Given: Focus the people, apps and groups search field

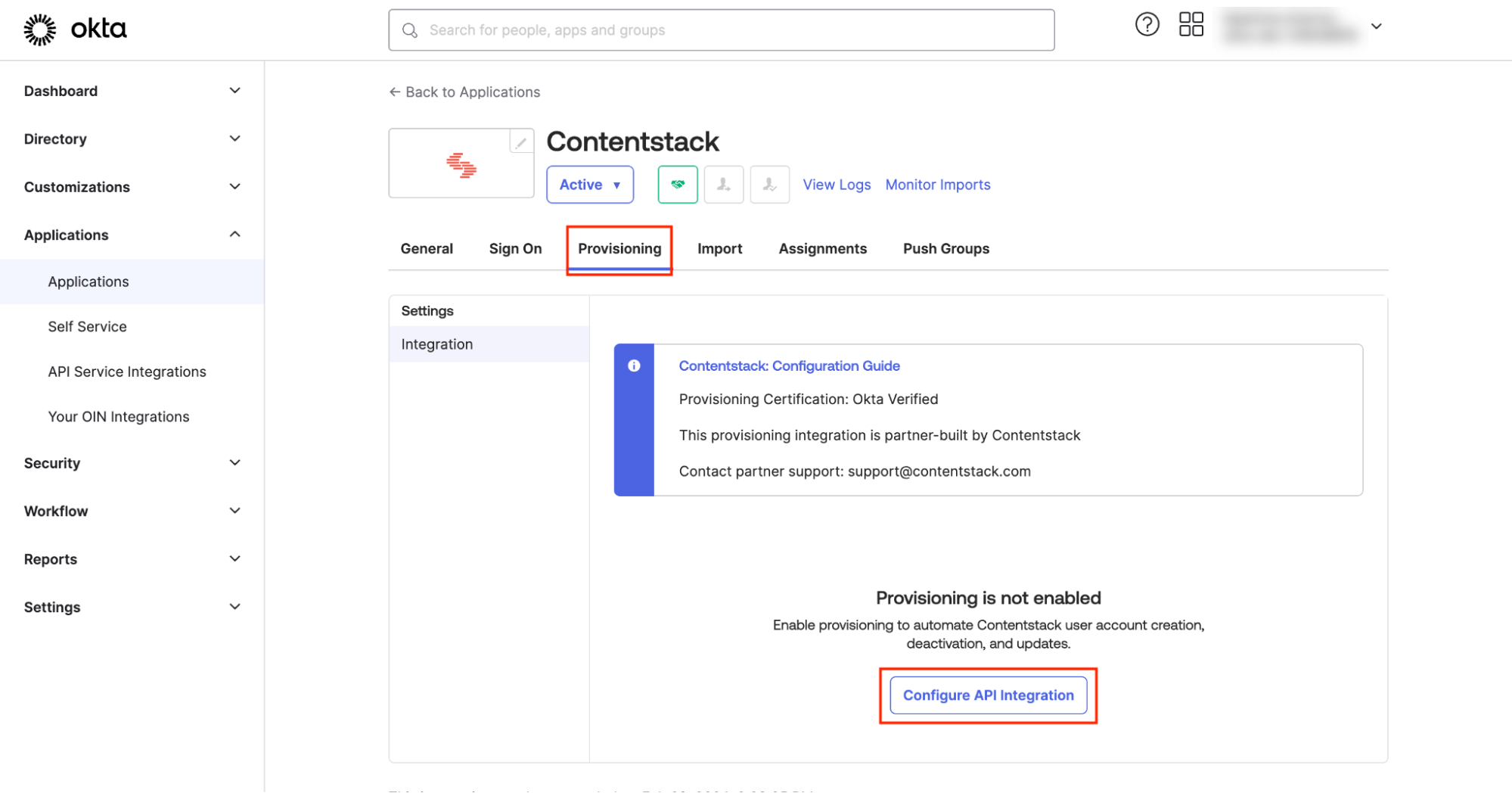Looking at the screenshot, I should pos(721,30).
